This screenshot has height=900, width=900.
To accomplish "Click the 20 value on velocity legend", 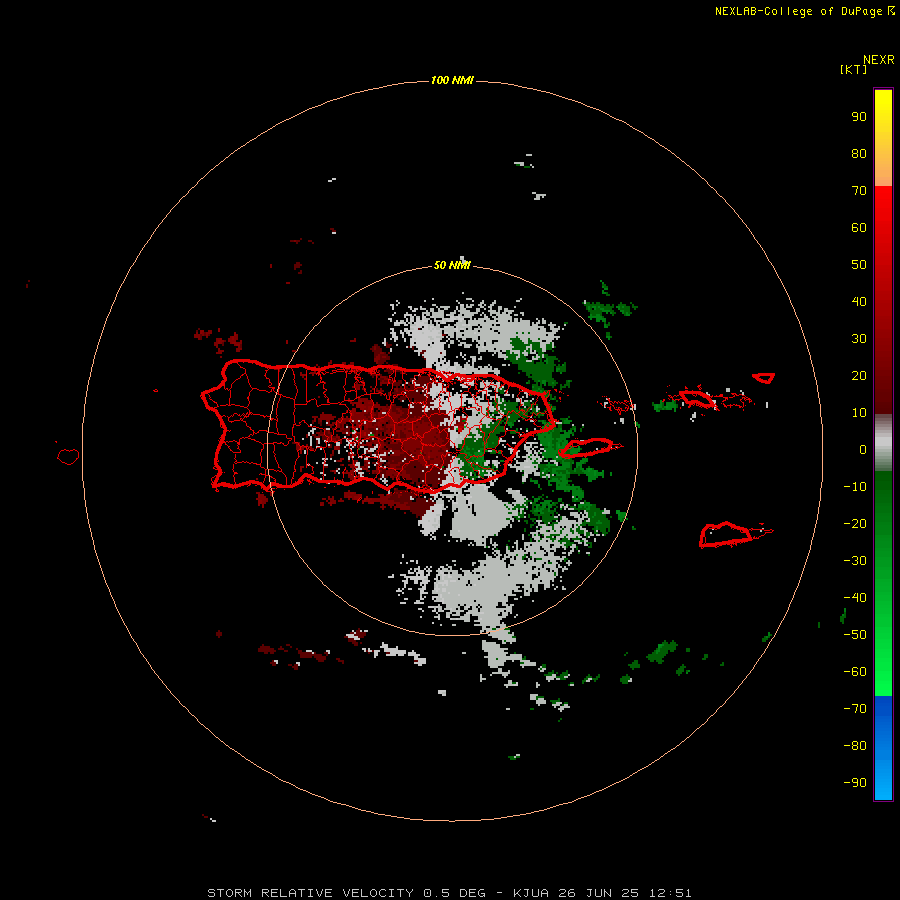I will (859, 376).
